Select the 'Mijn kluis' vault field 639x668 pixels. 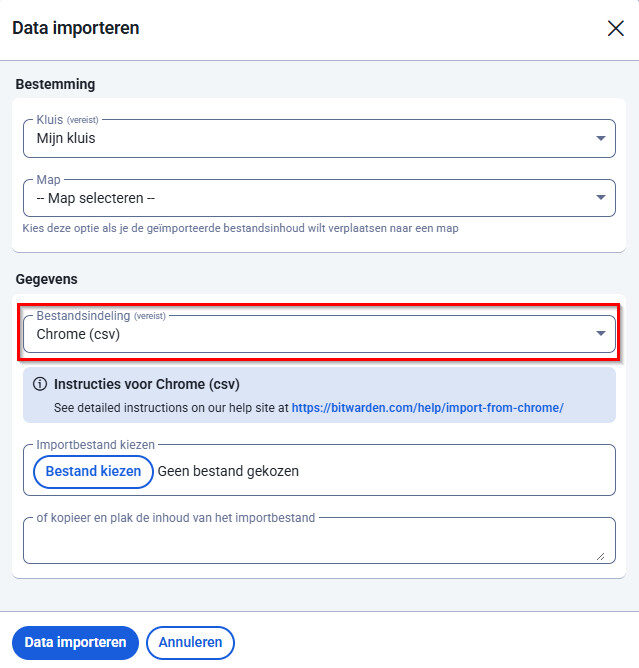(x=300, y=139)
